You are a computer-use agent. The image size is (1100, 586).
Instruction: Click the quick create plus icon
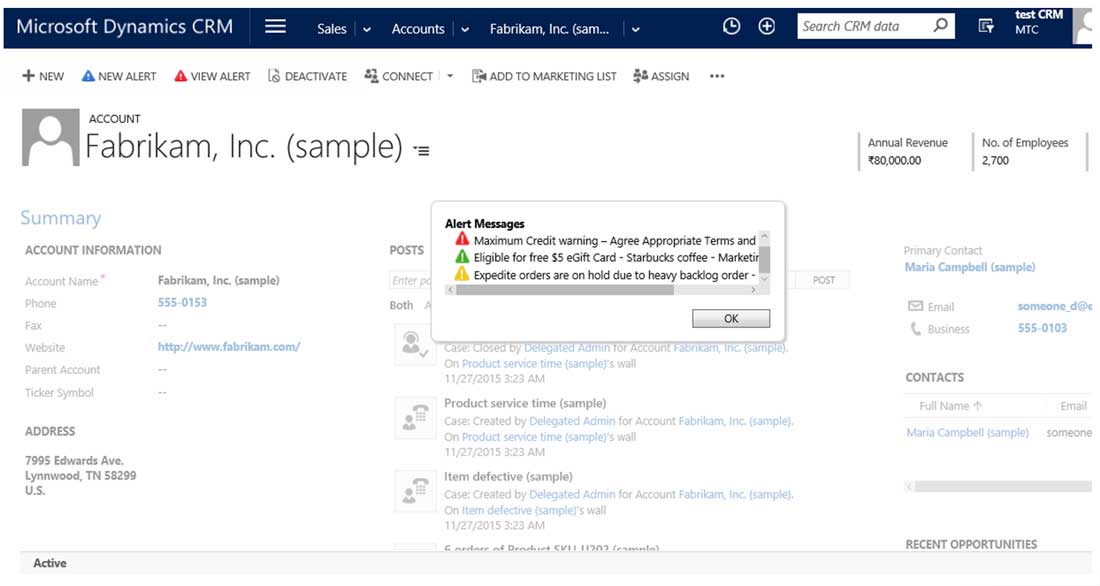[x=767, y=27]
